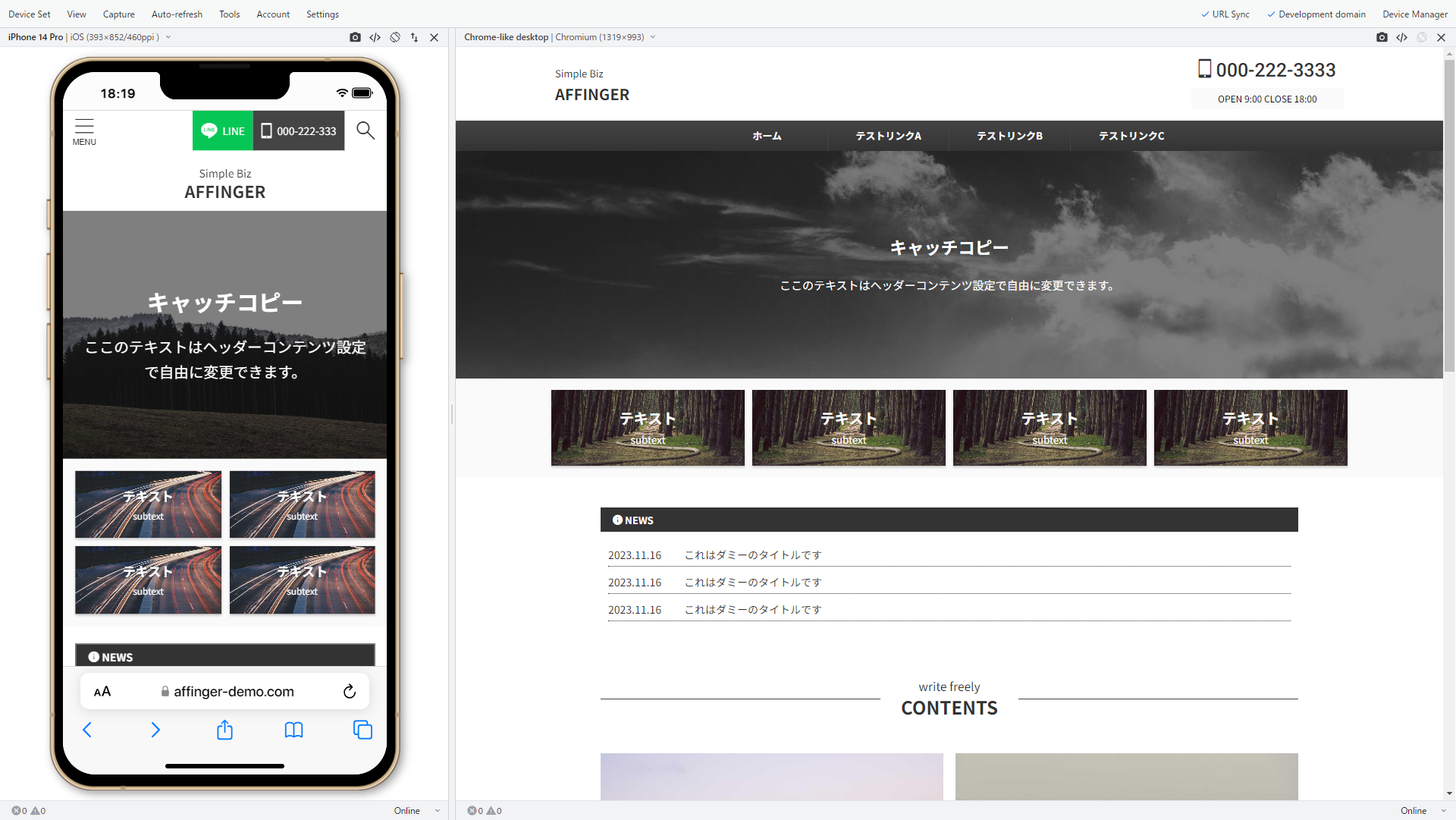Rotate the iPhone 14 Pro device
1456x820 pixels.
click(x=395, y=37)
